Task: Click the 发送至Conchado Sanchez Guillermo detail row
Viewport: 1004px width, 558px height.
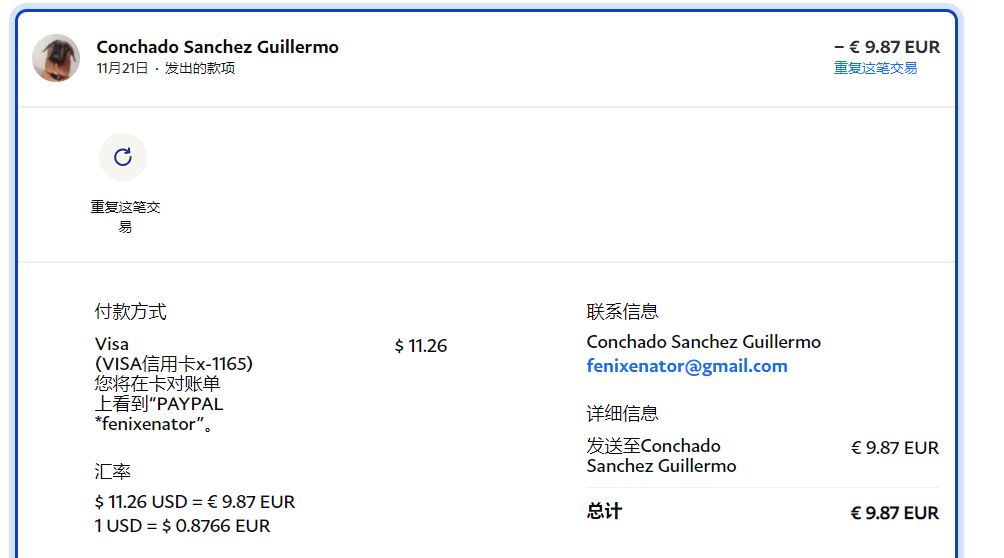Action: tap(660, 456)
